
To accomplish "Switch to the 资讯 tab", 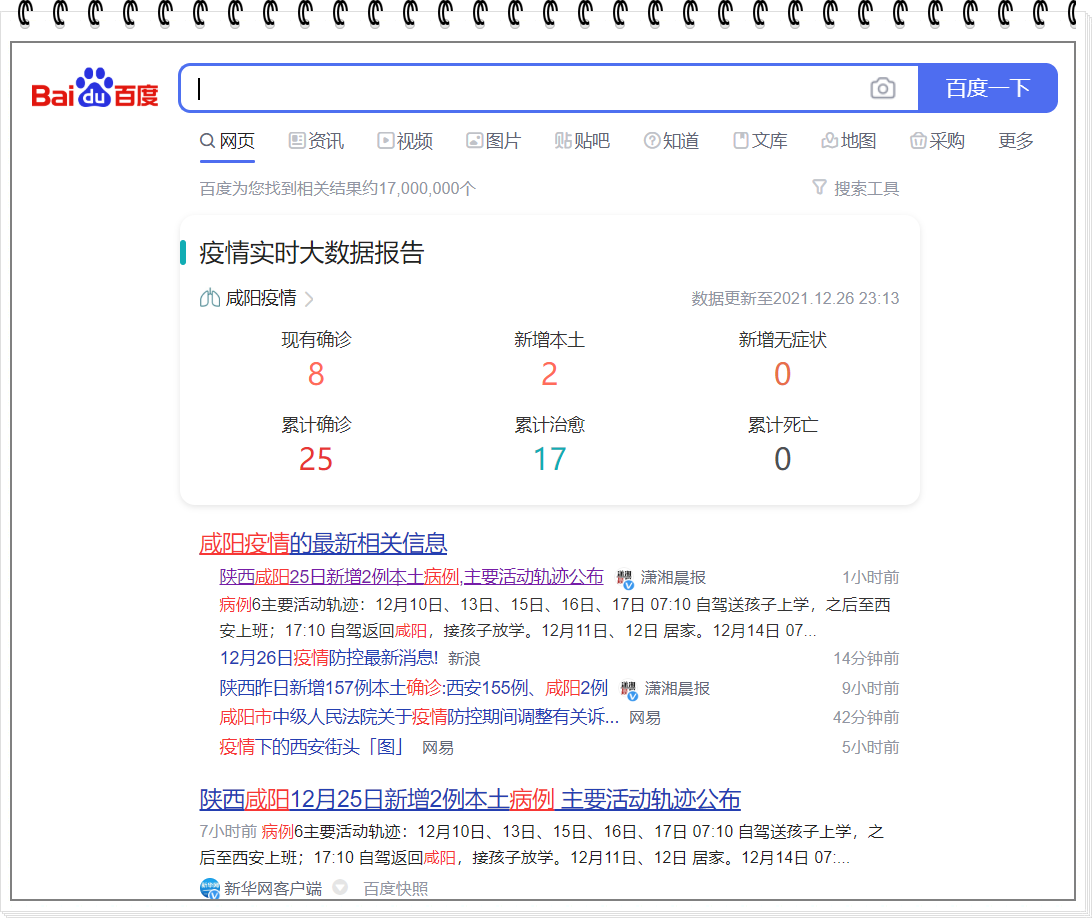I will tap(316, 141).
